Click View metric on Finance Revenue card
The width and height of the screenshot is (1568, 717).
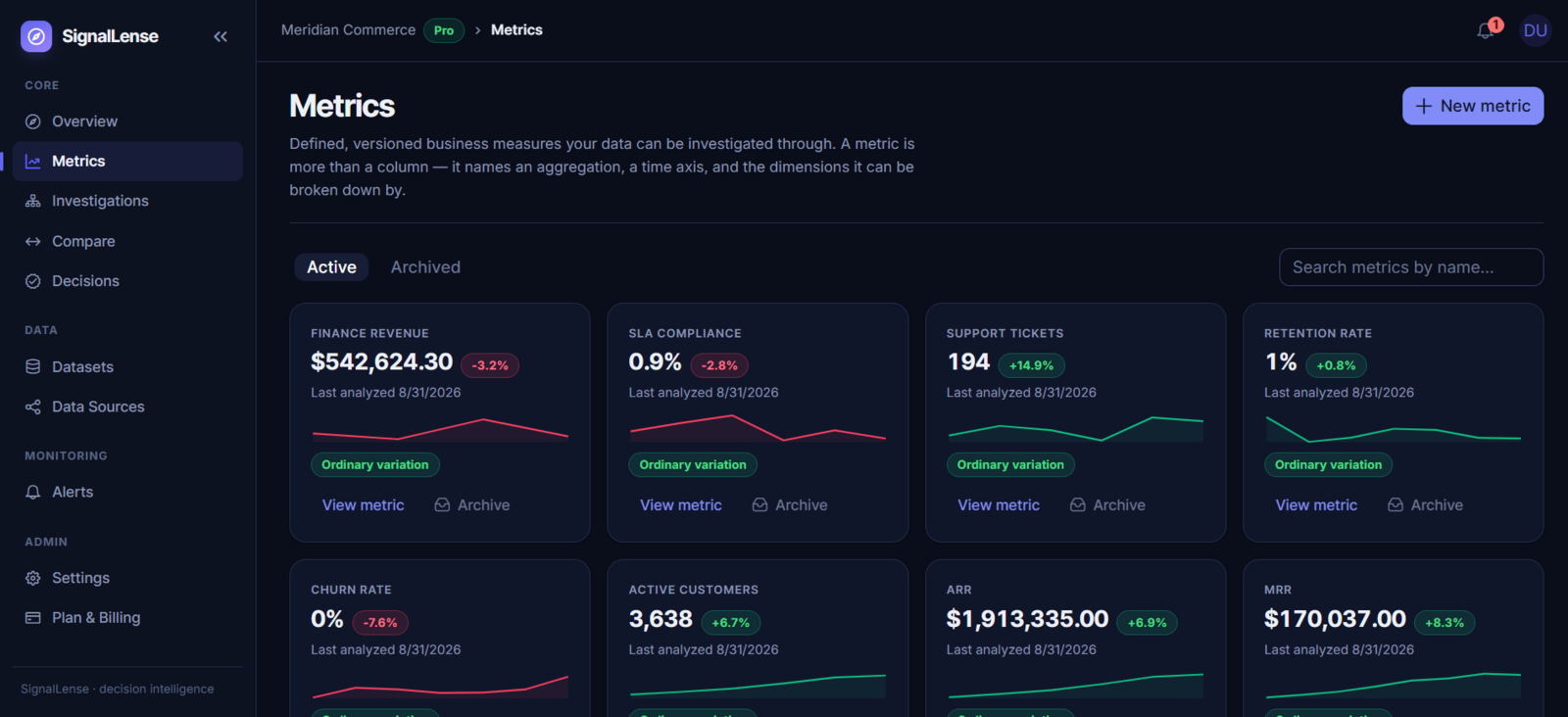tap(363, 505)
